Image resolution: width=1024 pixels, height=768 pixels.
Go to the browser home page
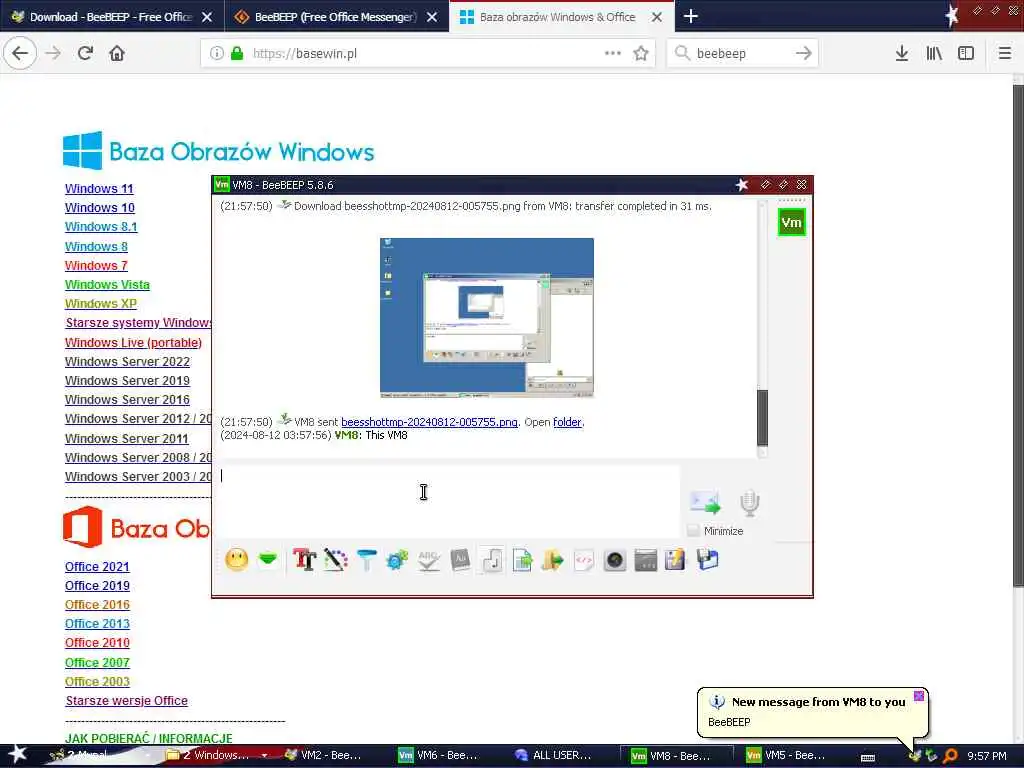(117, 53)
